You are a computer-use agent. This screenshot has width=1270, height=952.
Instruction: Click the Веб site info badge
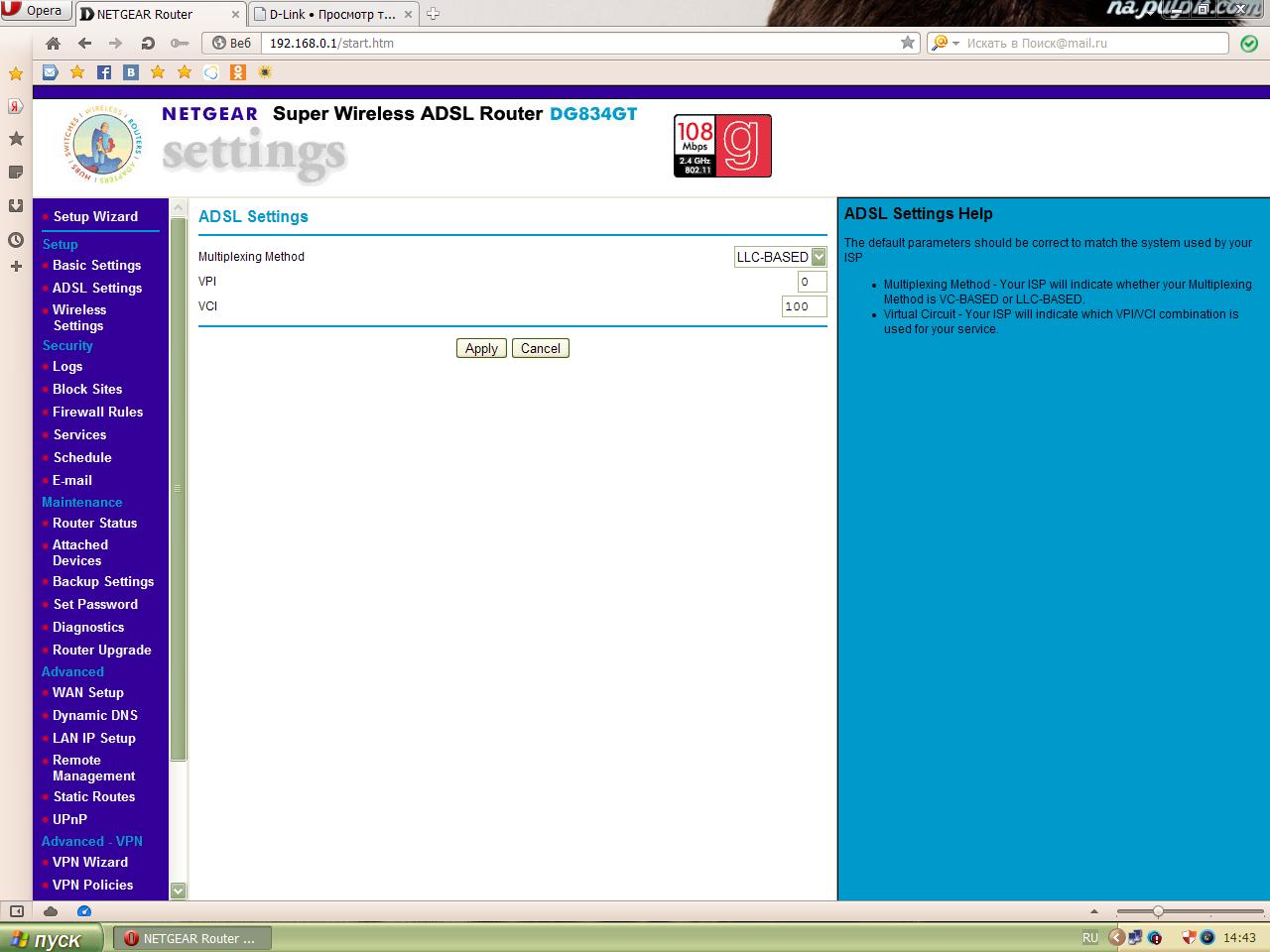coord(232,43)
